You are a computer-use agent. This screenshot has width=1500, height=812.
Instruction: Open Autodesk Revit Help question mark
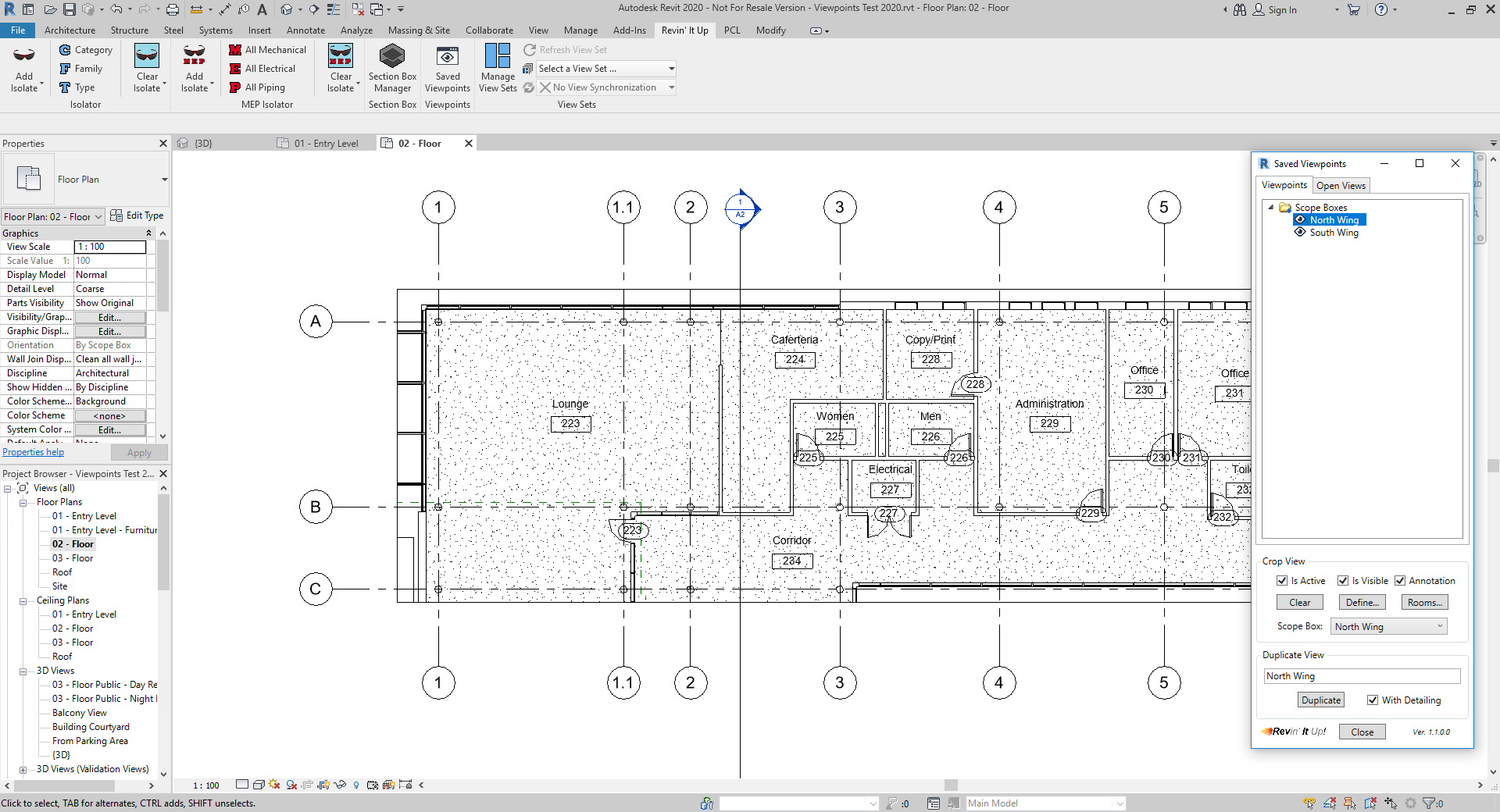coord(1380,9)
